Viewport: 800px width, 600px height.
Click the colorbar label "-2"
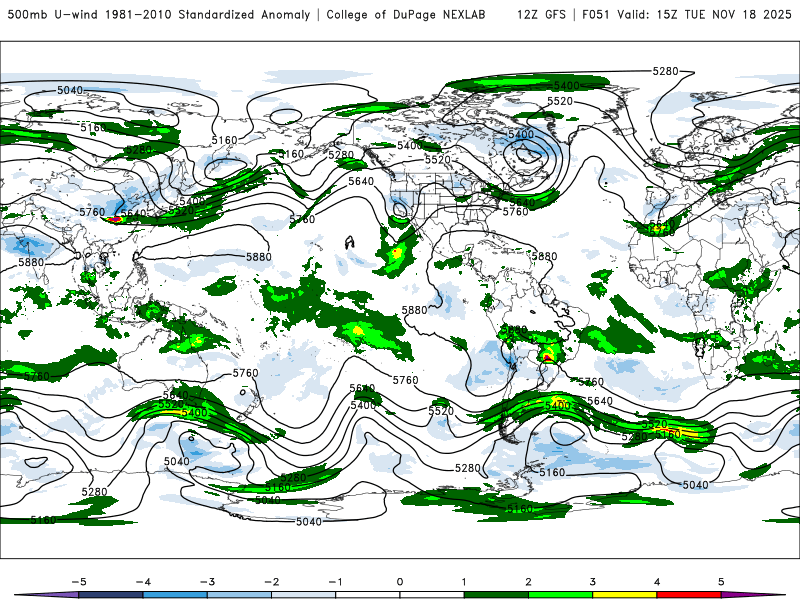pyautogui.click(x=271, y=582)
